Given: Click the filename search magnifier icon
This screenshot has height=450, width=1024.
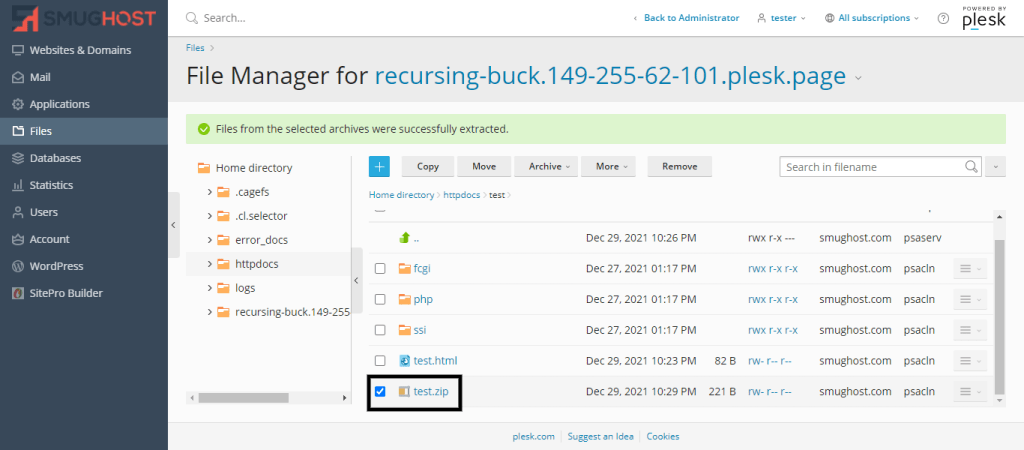Looking at the screenshot, I should pyautogui.click(x=972, y=167).
